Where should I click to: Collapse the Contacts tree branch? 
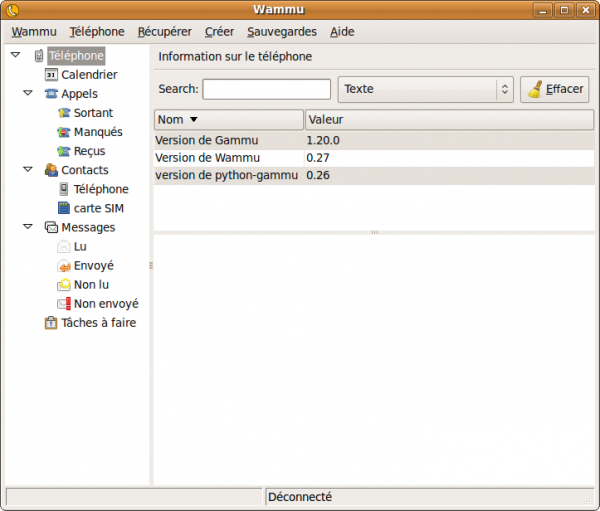[x=28, y=169]
